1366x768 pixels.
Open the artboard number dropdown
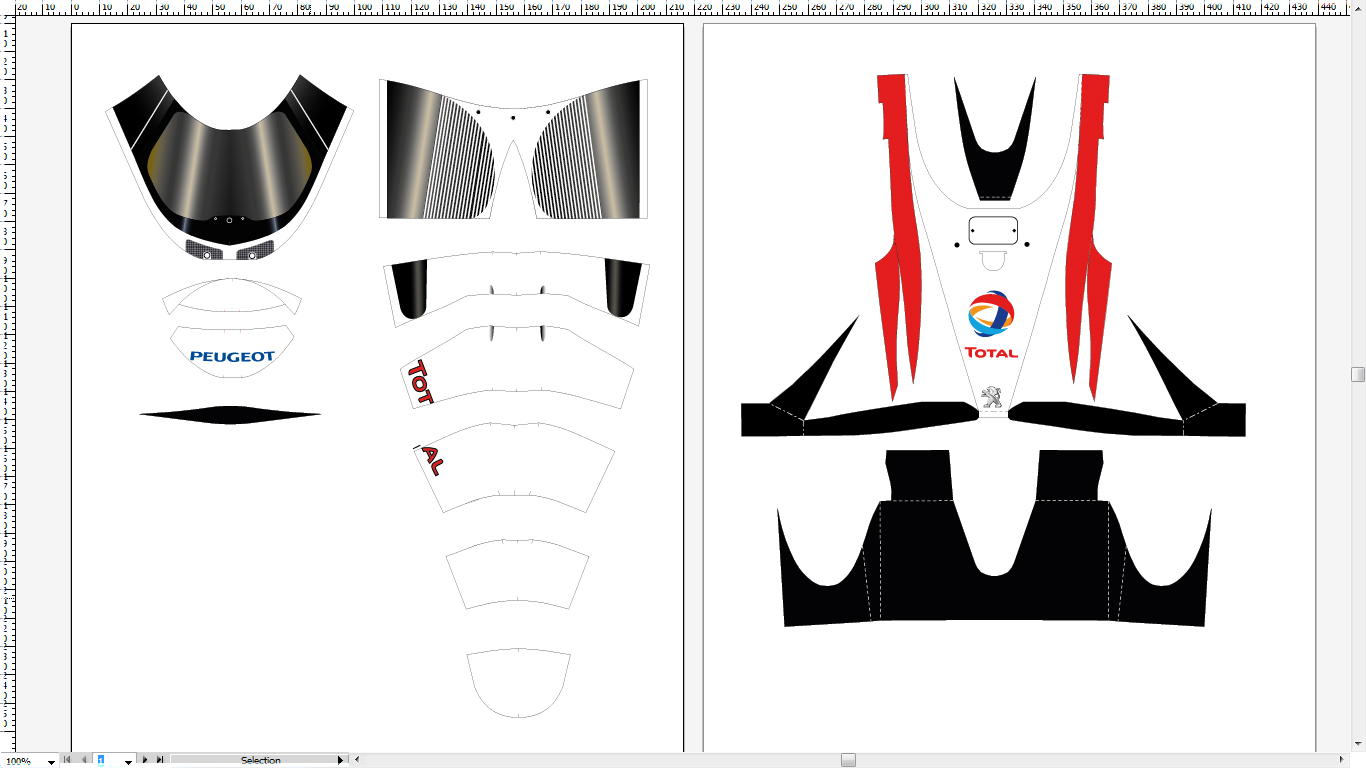coord(128,762)
